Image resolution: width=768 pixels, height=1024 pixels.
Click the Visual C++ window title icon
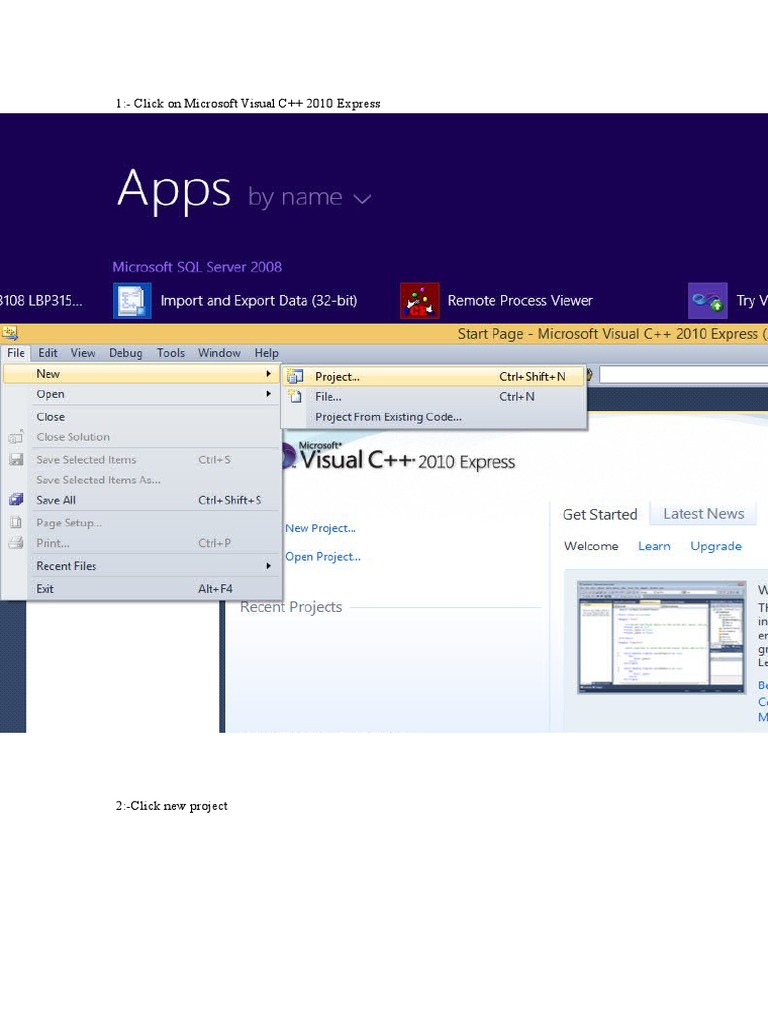tap(10, 334)
